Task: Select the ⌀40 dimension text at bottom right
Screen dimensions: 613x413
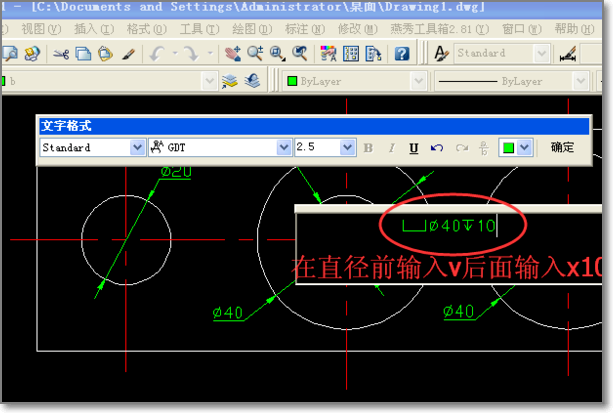Action: (459, 311)
